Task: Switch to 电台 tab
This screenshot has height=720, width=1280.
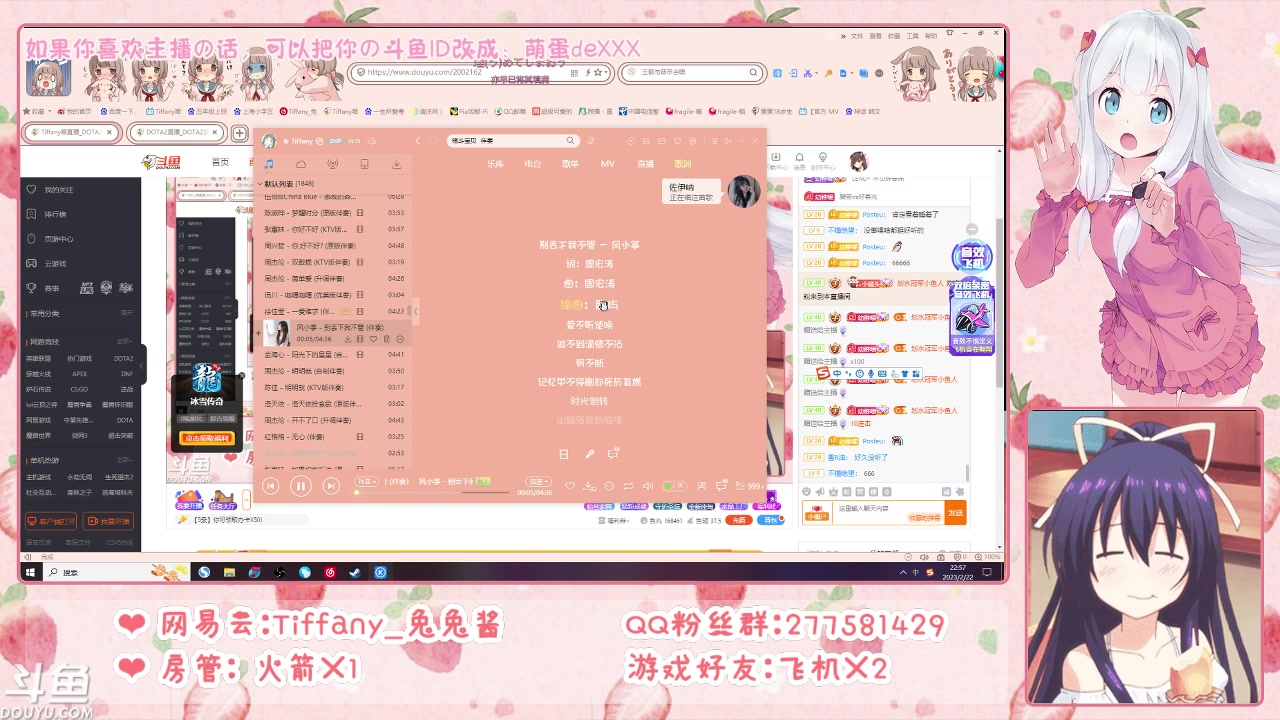Action: click(533, 163)
